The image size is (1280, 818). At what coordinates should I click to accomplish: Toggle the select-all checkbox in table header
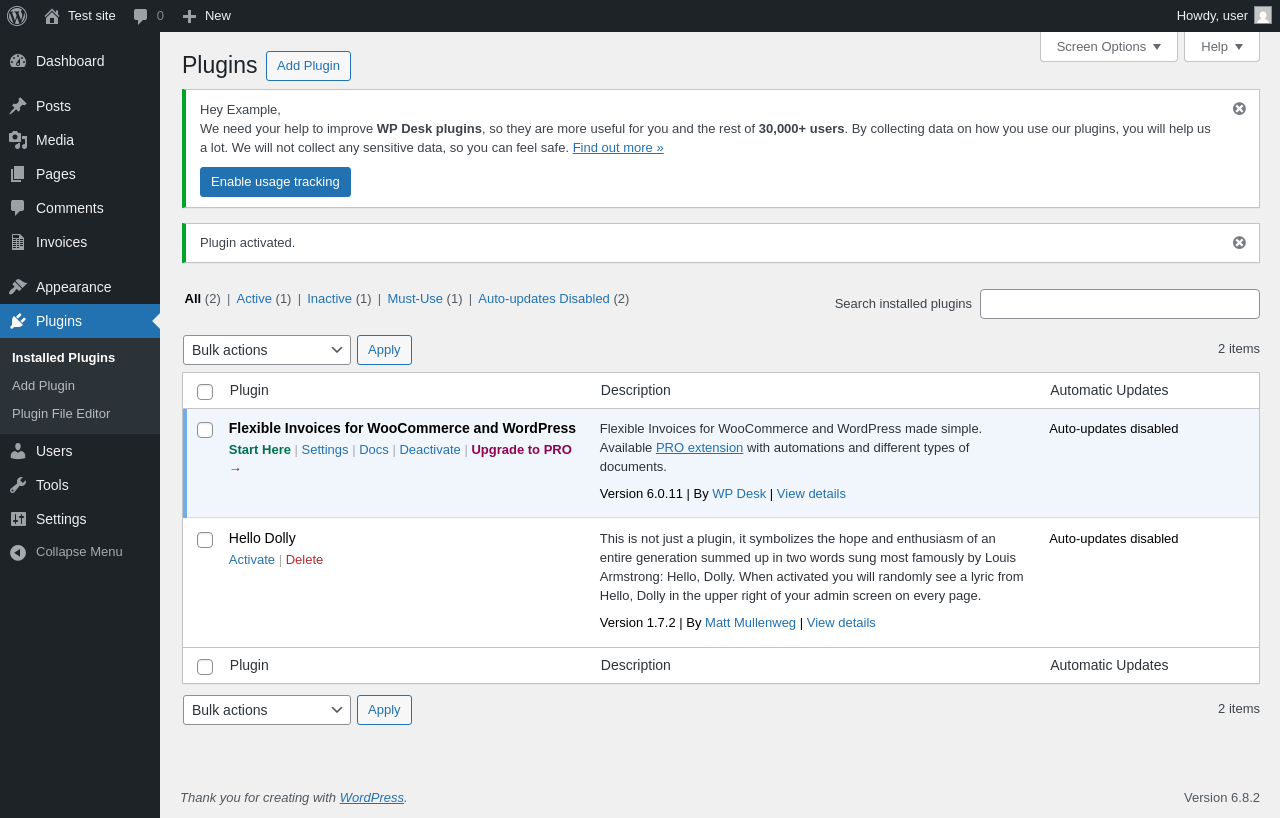[205, 392]
